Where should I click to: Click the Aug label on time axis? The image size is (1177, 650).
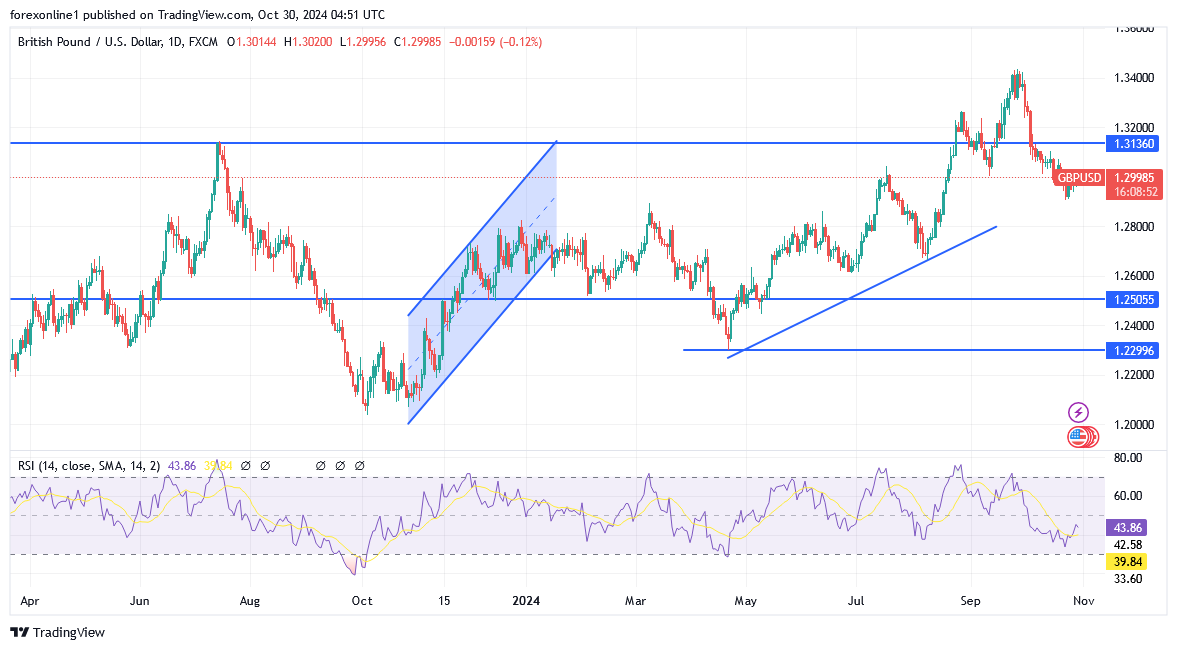pyautogui.click(x=249, y=601)
